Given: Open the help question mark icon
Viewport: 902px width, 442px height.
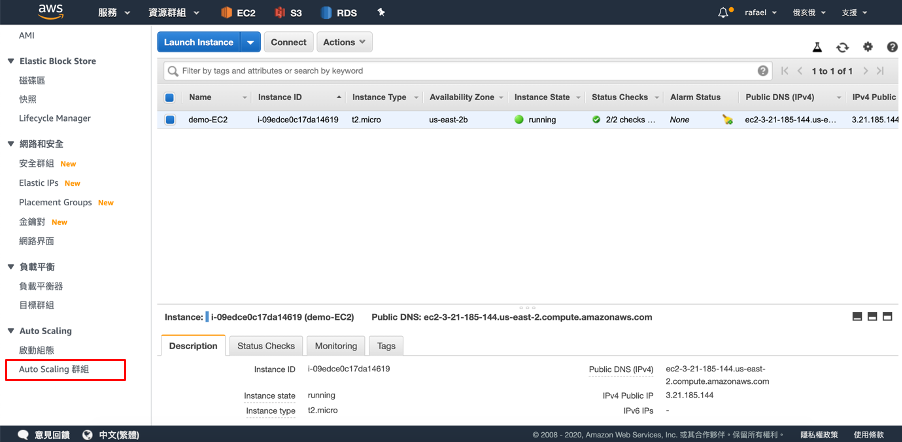Looking at the screenshot, I should pos(892,47).
